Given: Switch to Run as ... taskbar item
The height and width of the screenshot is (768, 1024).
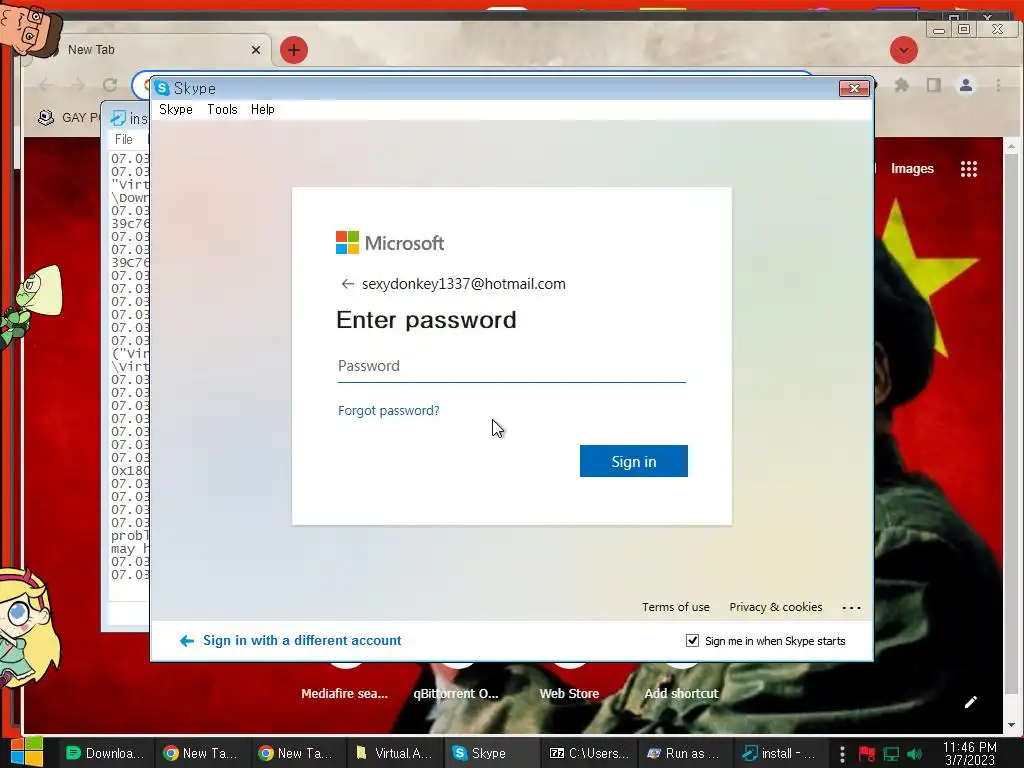Looking at the screenshot, I should (x=683, y=753).
